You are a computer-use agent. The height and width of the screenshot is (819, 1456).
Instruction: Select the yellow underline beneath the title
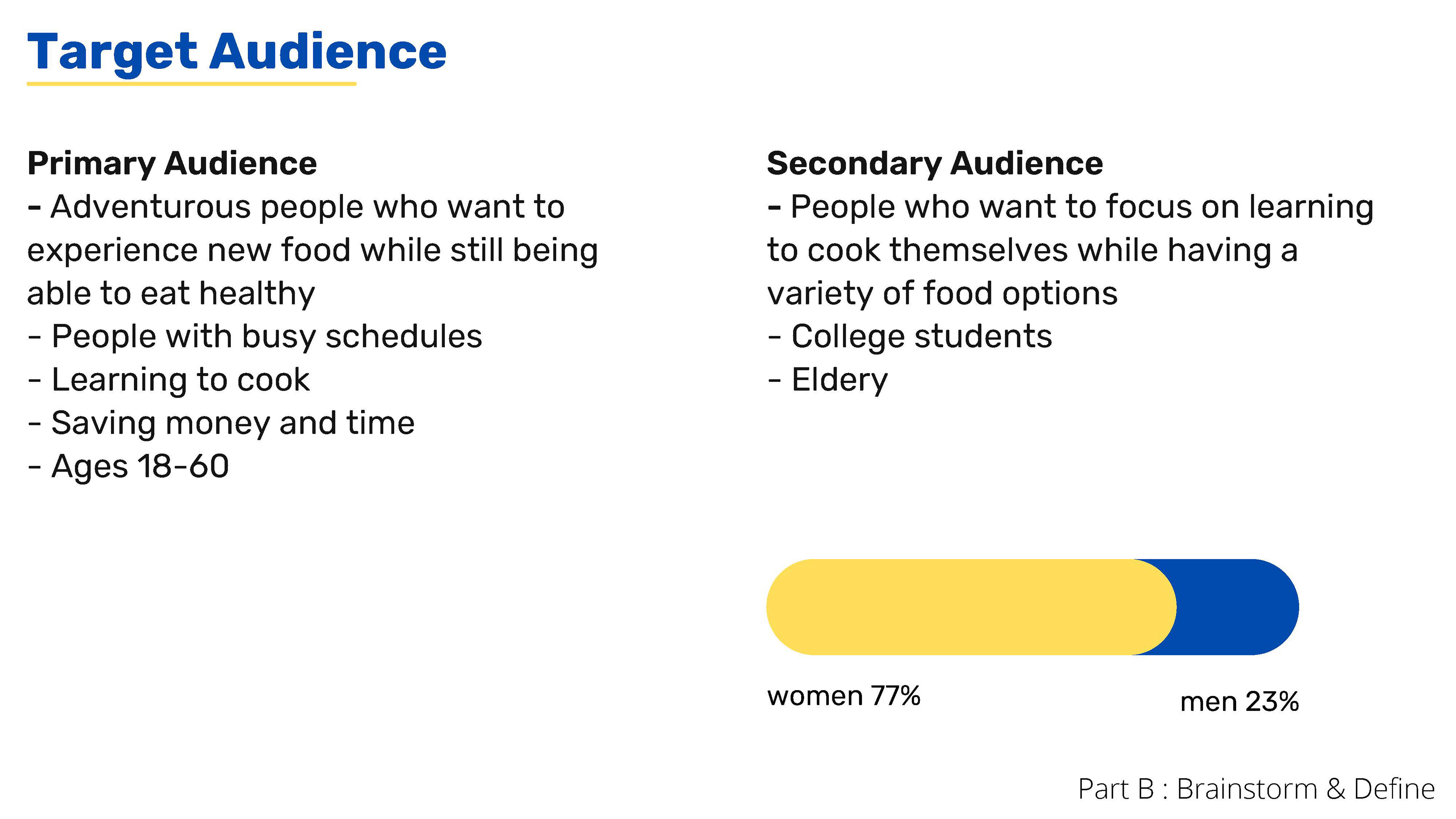(x=191, y=84)
